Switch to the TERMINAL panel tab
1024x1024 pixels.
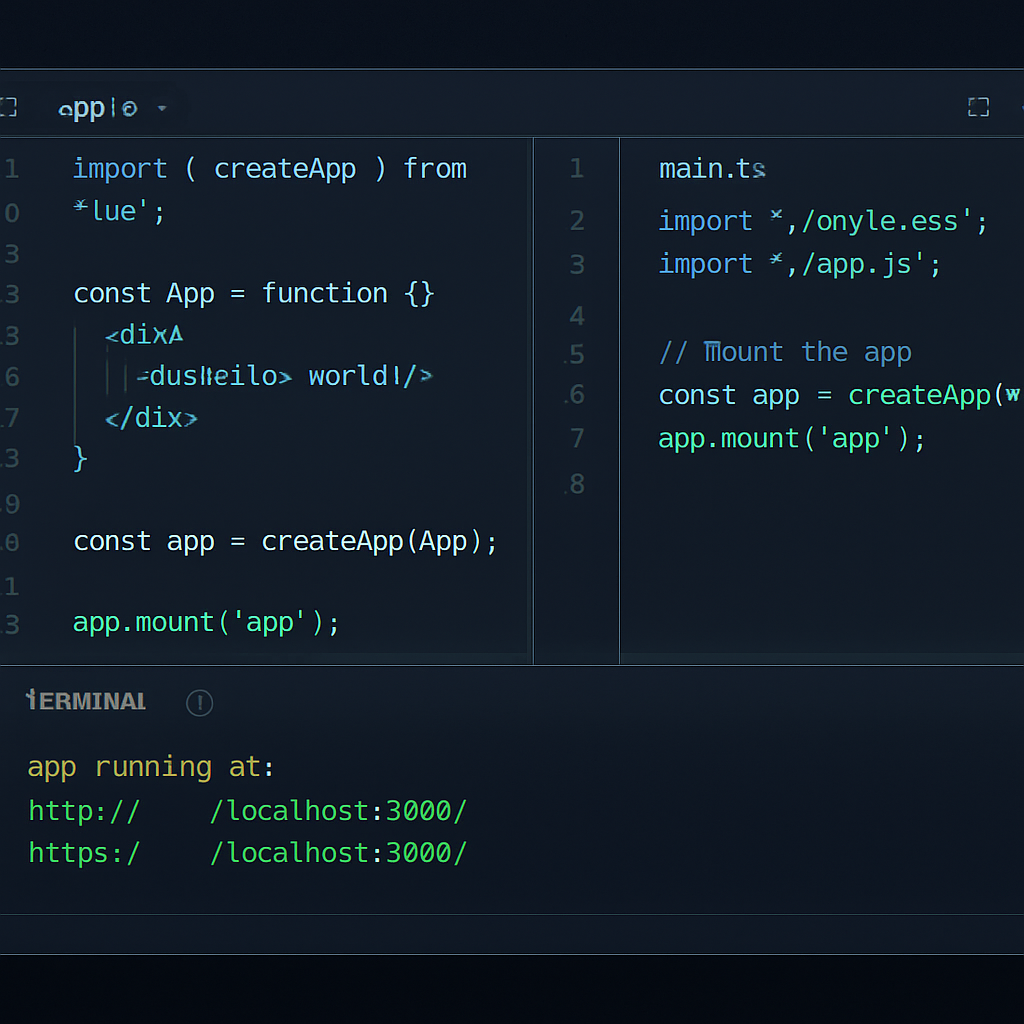point(86,701)
